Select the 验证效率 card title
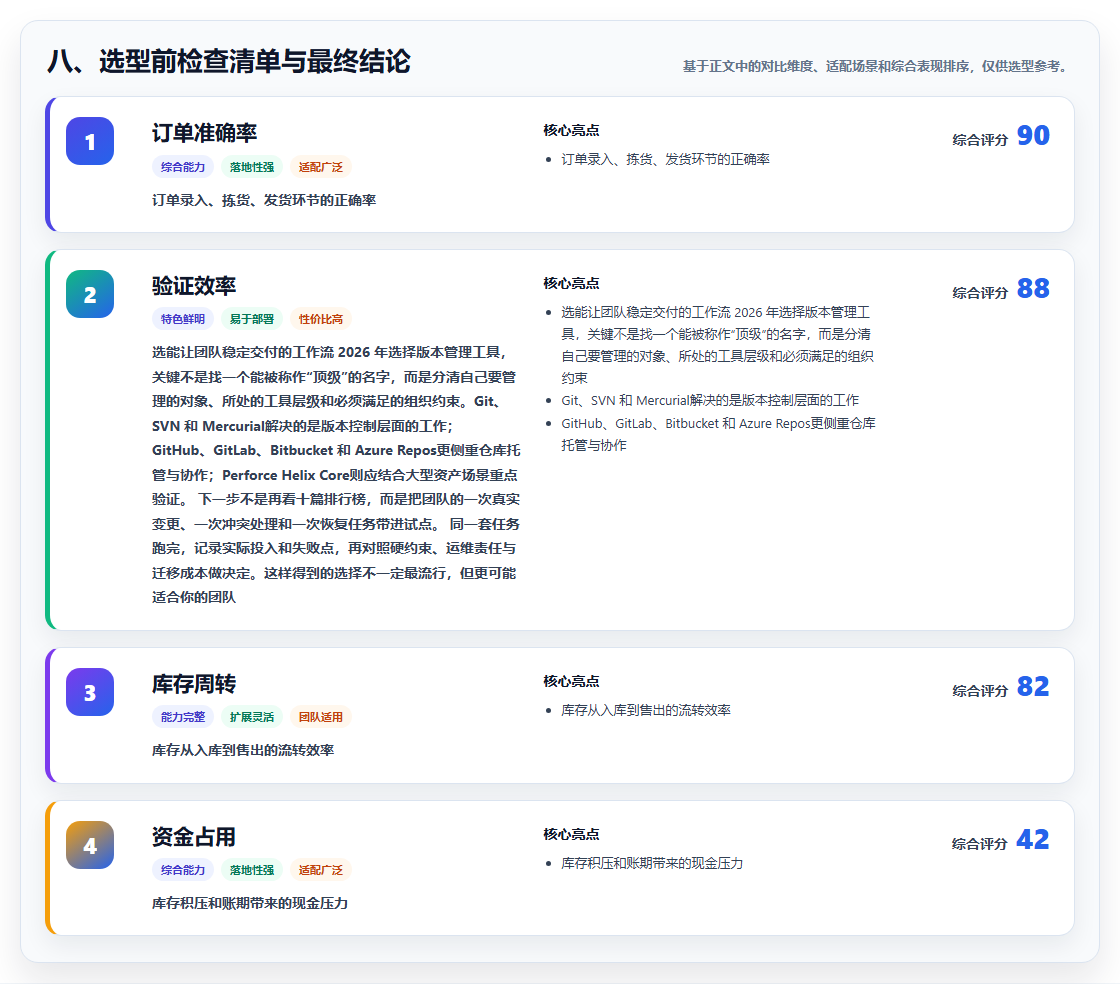Image resolution: width=1120 pixels, height=984 pixels. coord(194,286)
